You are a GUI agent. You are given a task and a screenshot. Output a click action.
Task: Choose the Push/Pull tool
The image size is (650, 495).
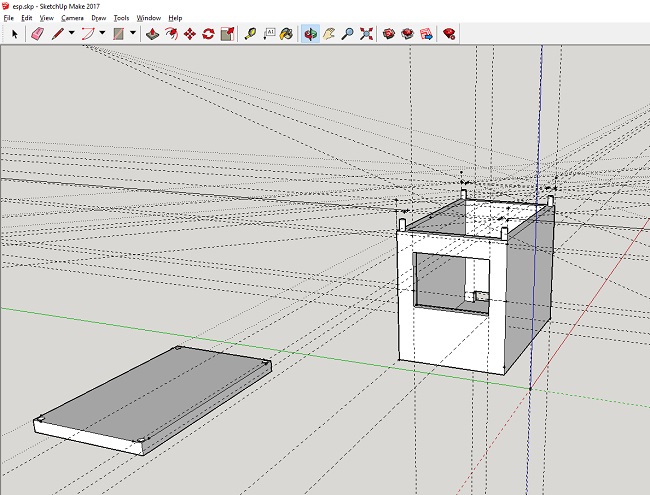[x=152, y=33]
